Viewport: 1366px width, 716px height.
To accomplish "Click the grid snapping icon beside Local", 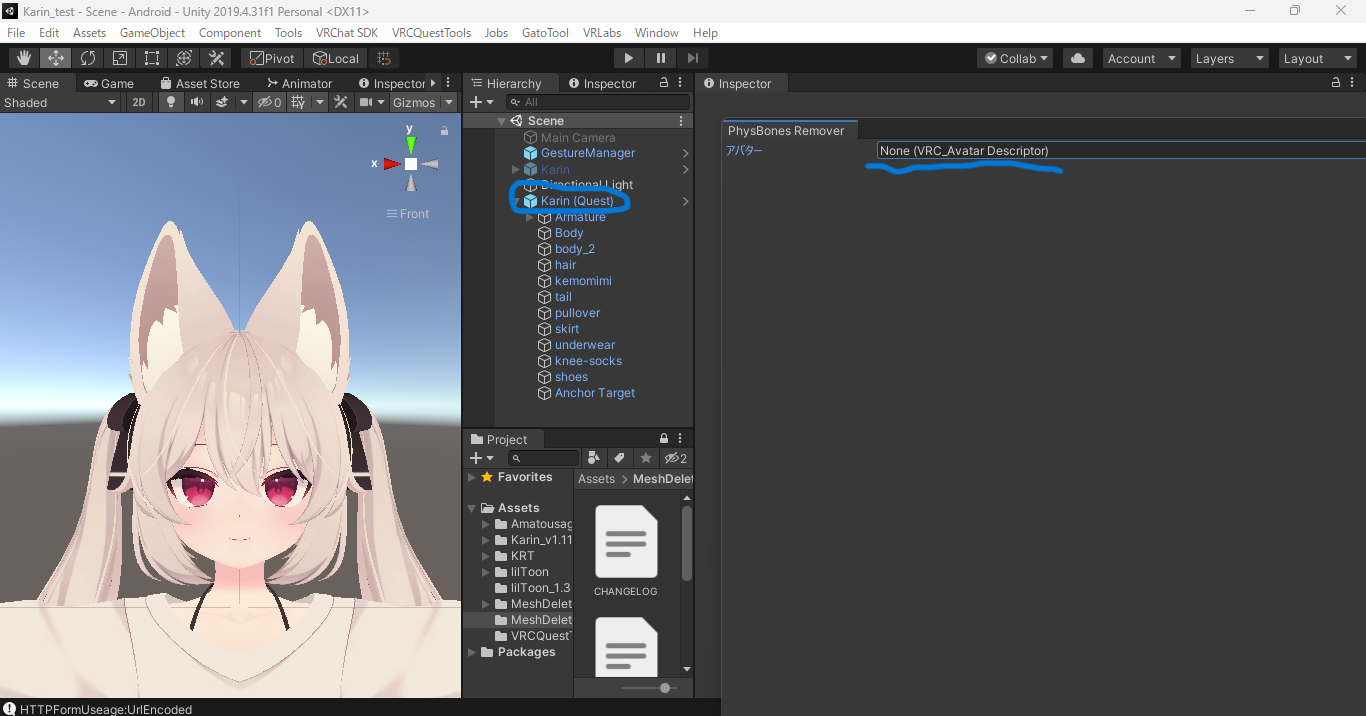I will (x=383, y=58).
